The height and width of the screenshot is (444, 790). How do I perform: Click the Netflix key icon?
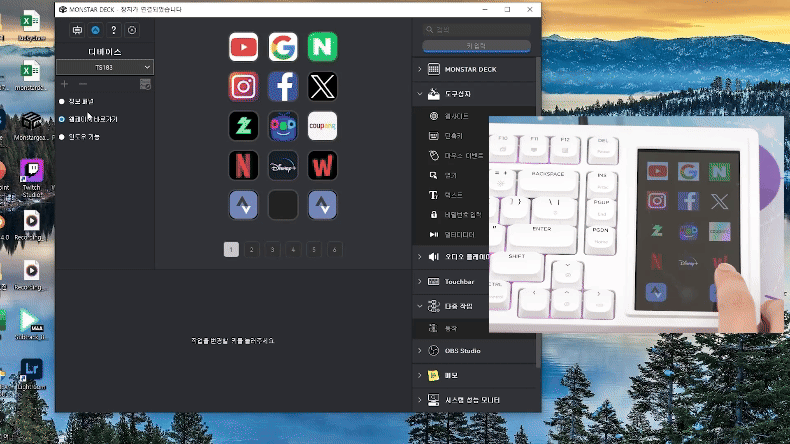[243, 165]
